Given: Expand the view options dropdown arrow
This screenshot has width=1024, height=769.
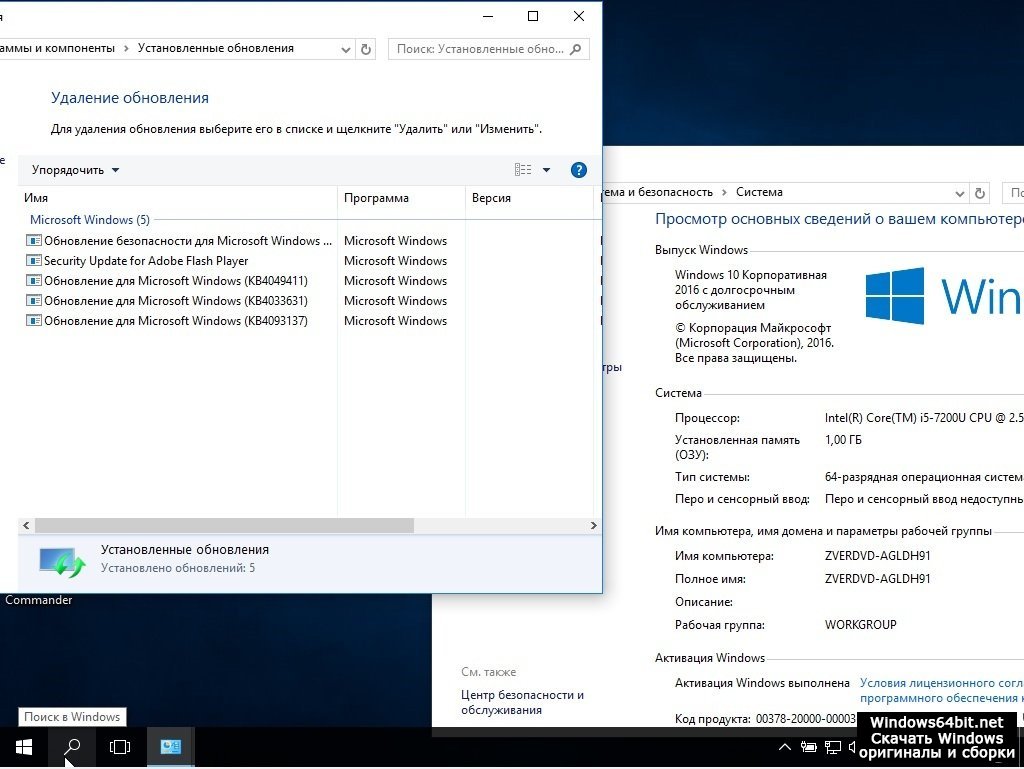Looking at the screenshot, I should point(546,170).
